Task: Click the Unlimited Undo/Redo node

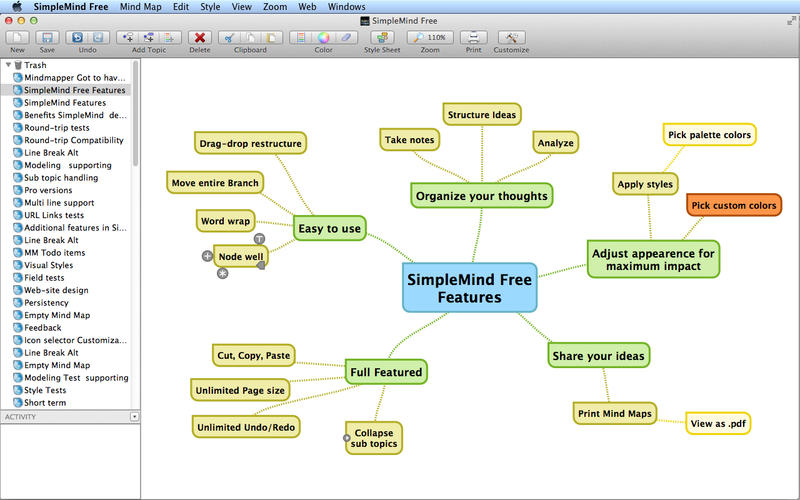Action: tap(246, 427)
